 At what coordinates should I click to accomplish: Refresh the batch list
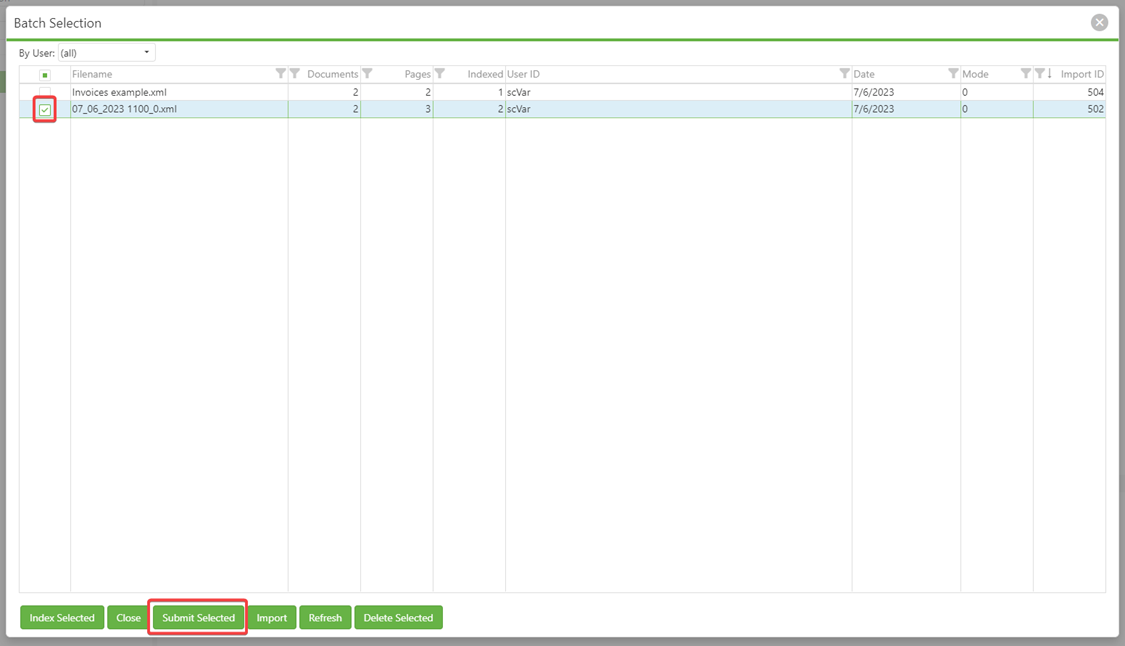click(325, 618)
